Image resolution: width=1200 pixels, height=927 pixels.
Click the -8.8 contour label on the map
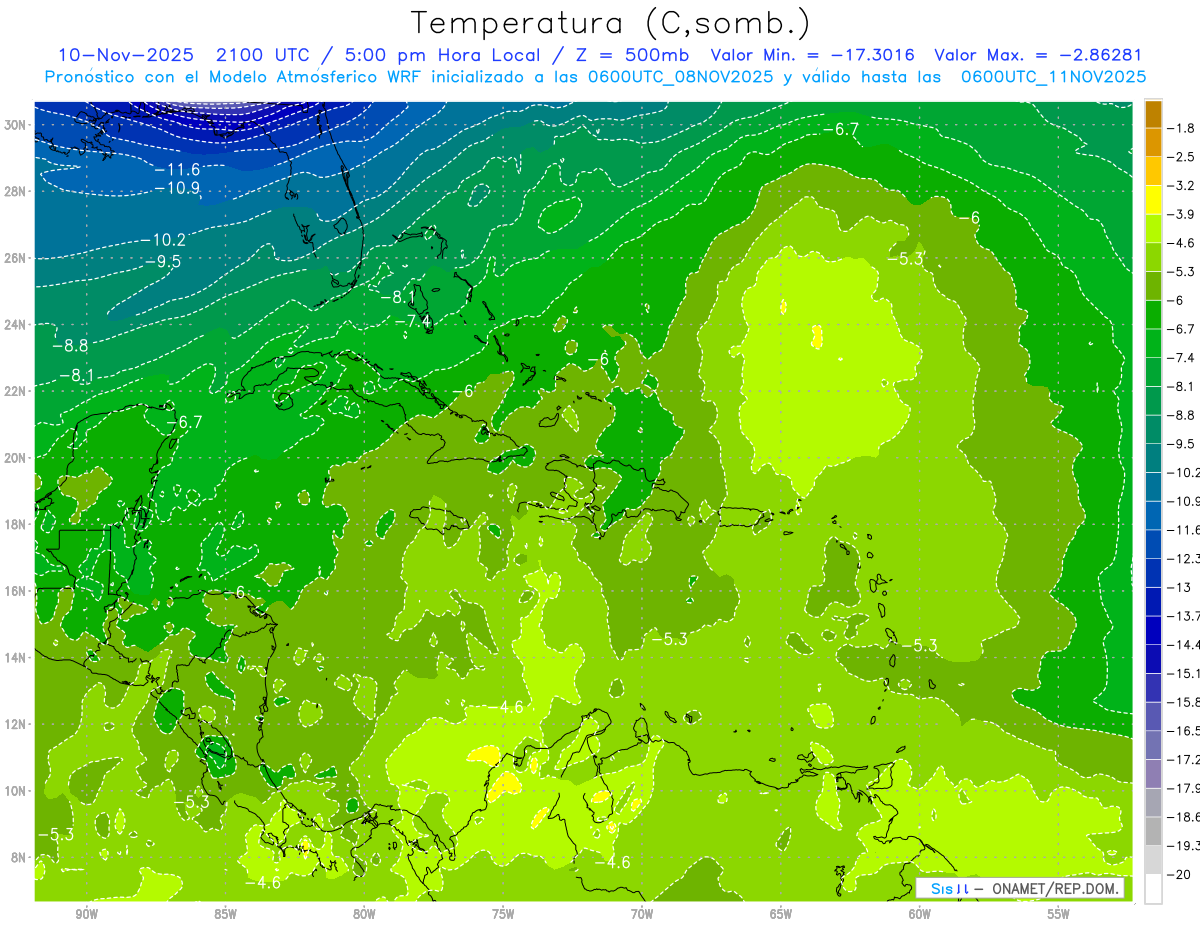(70, 345)
